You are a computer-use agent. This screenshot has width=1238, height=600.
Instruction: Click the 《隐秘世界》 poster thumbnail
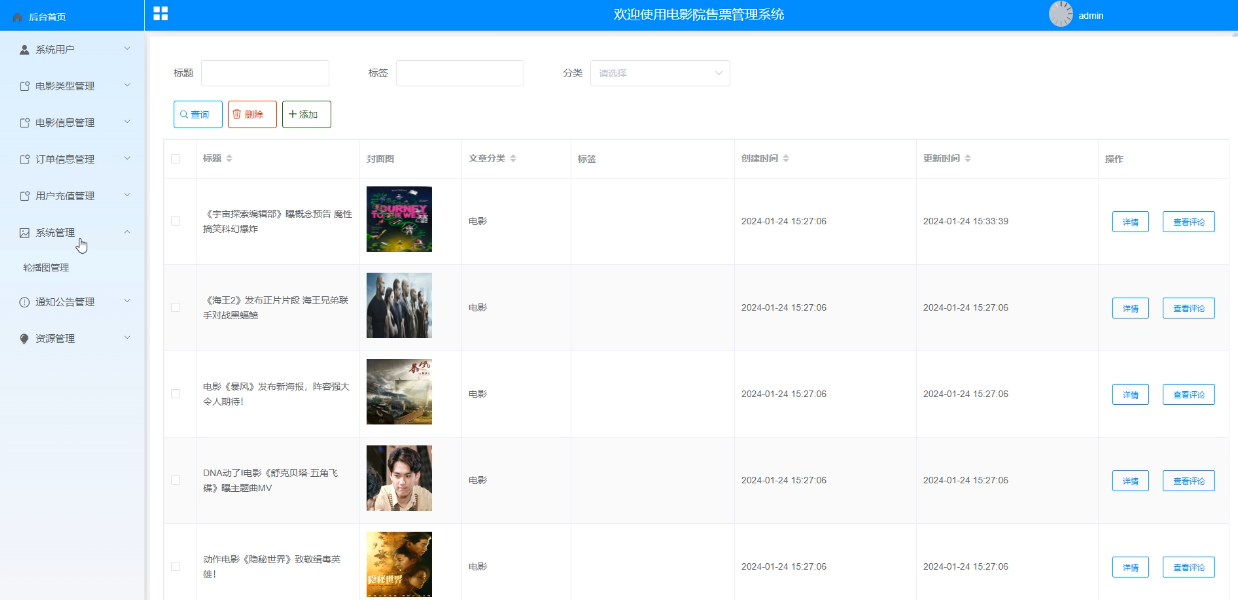tap(399, 565)
